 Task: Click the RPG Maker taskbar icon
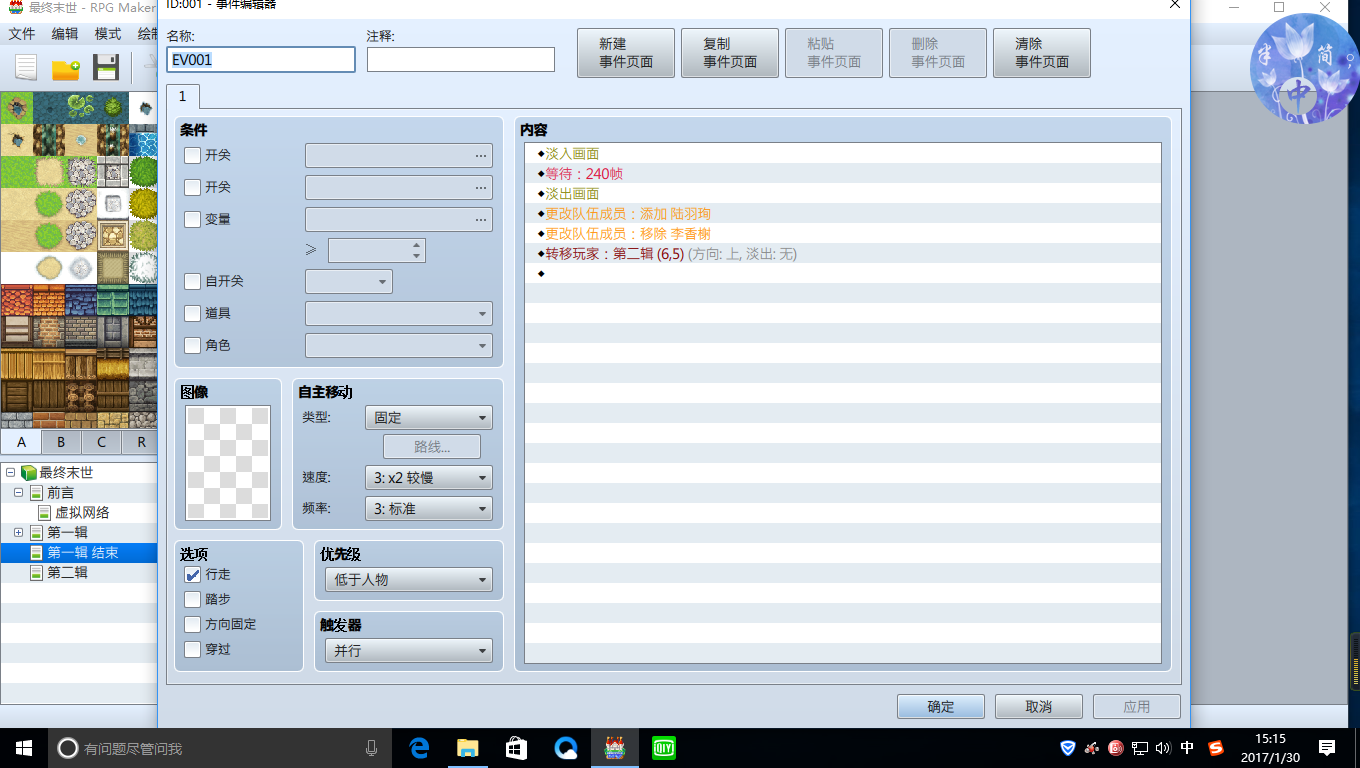click(614, 747)
